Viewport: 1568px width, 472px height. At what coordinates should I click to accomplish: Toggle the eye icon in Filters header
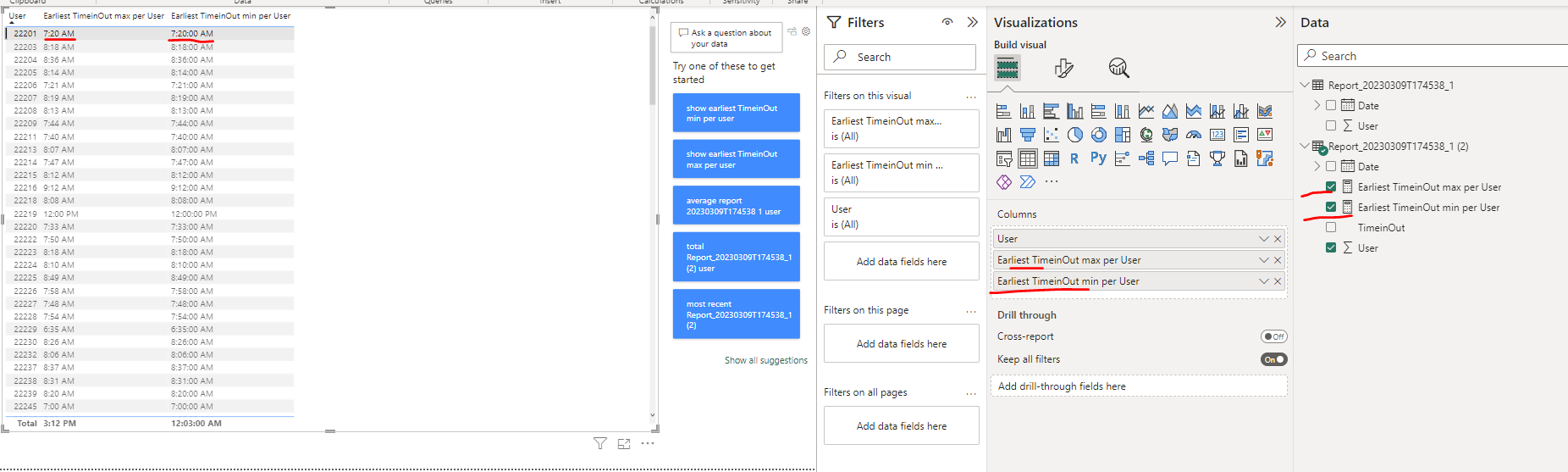coord(947,22)
